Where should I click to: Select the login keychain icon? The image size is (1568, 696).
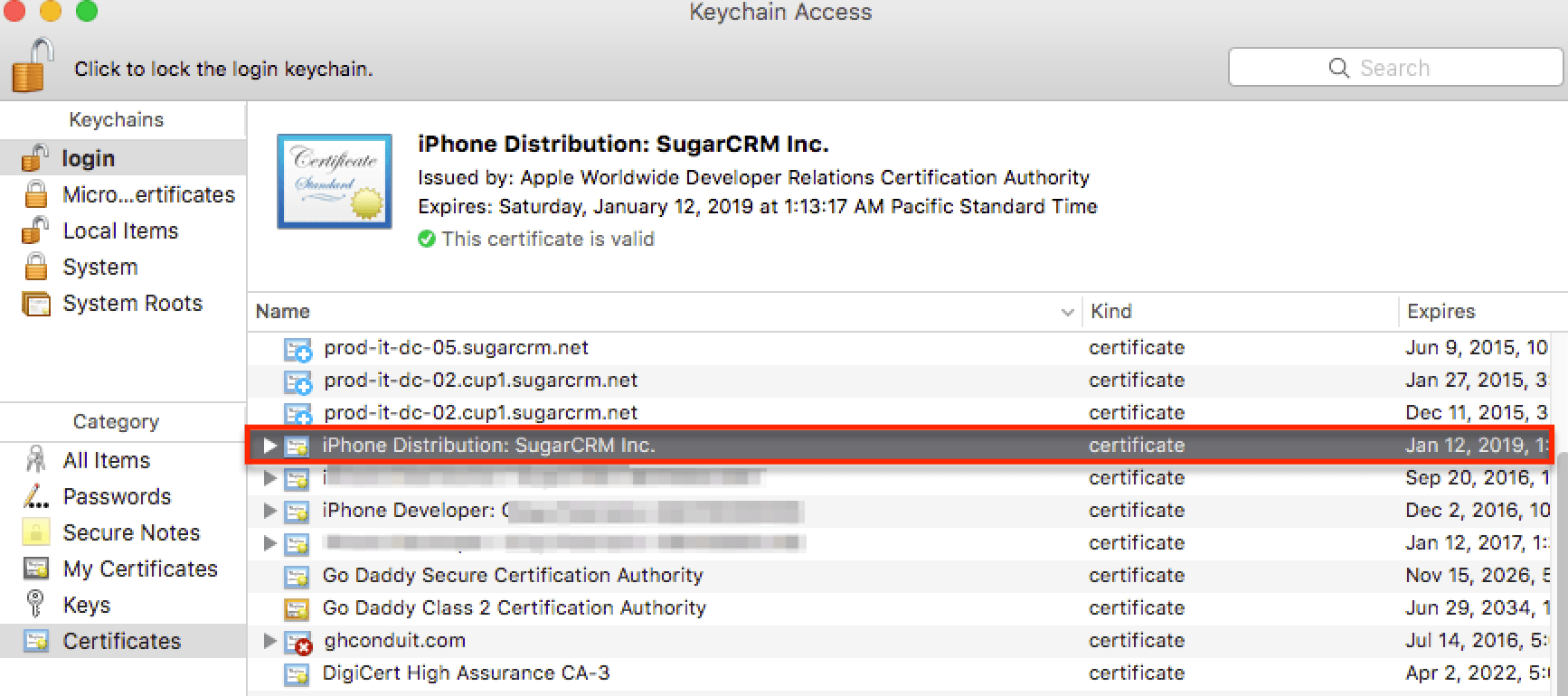(34, 158)
